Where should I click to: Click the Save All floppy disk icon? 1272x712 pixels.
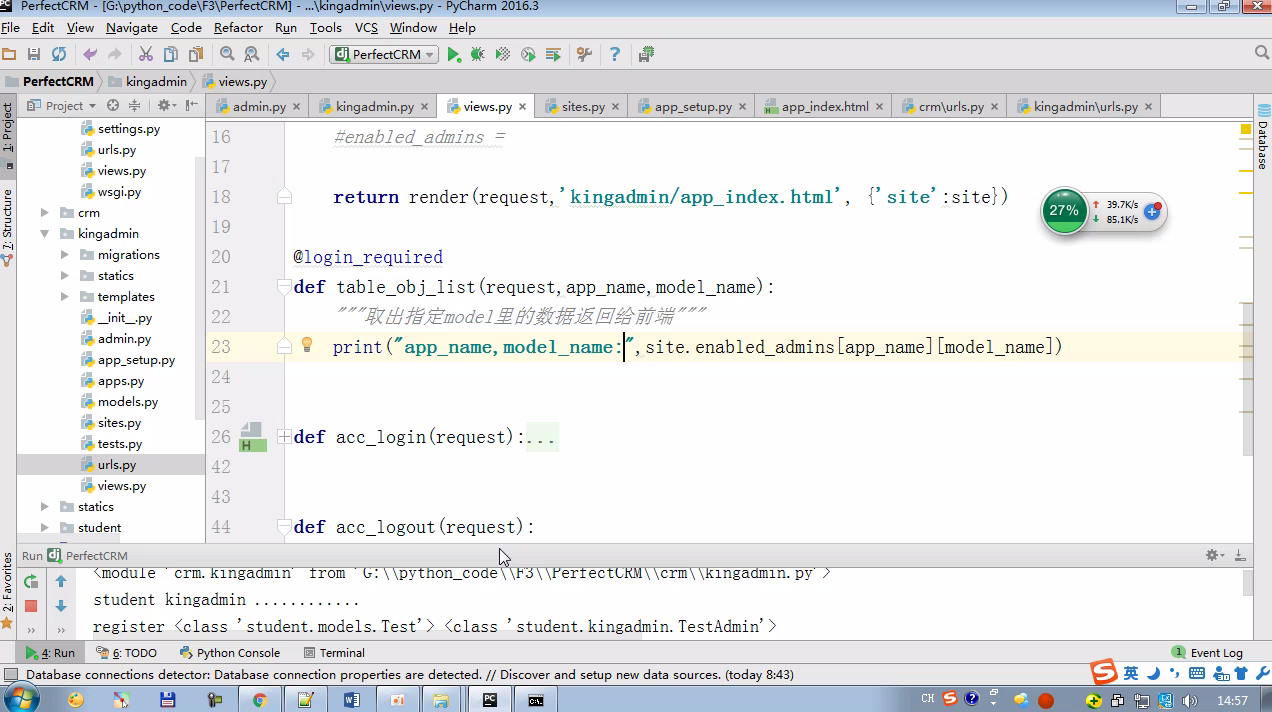(34, 54)
